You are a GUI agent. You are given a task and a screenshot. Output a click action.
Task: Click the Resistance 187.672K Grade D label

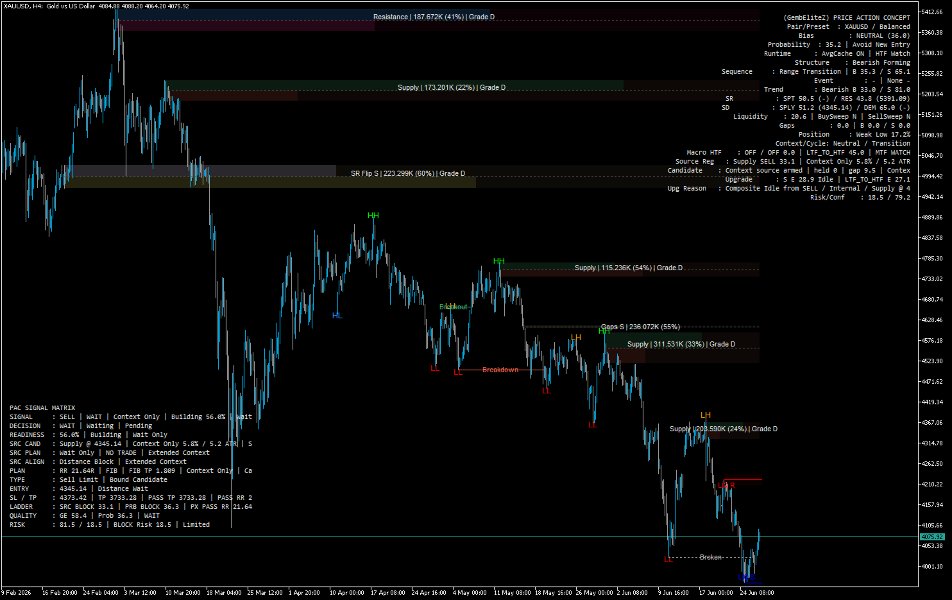[x=434, y=17]
